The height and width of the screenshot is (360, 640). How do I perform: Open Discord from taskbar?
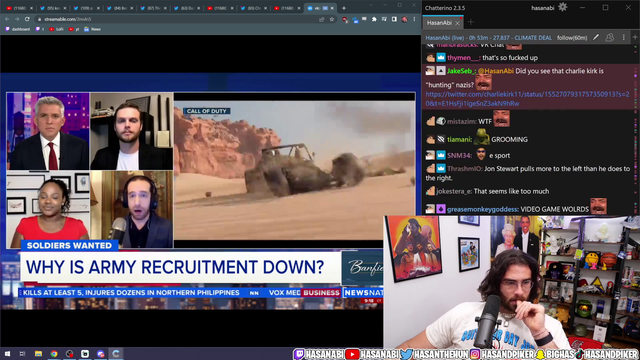[x=101, y=354]
